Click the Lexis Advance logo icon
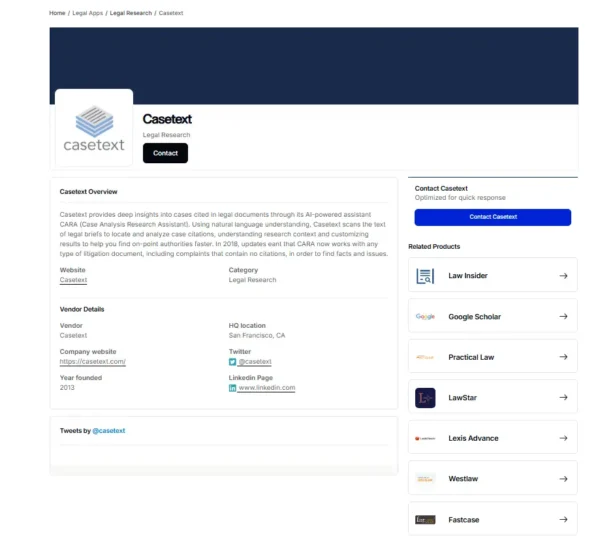This screenshot has height=540, width=600. 425,438
